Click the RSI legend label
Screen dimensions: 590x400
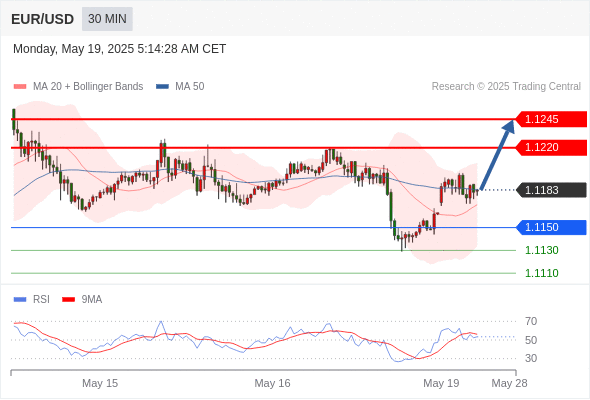[41, 300]
